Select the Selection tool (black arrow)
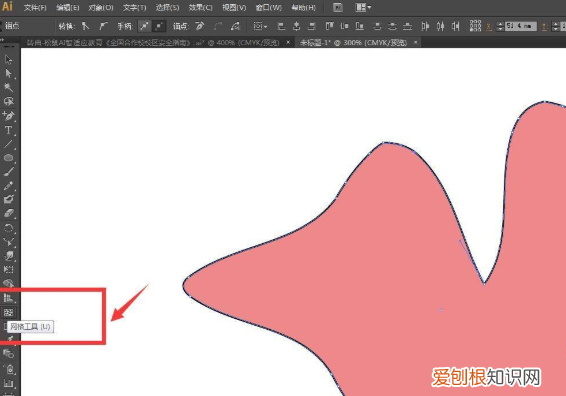Screen dimensions: 566x396 [8, 60]
